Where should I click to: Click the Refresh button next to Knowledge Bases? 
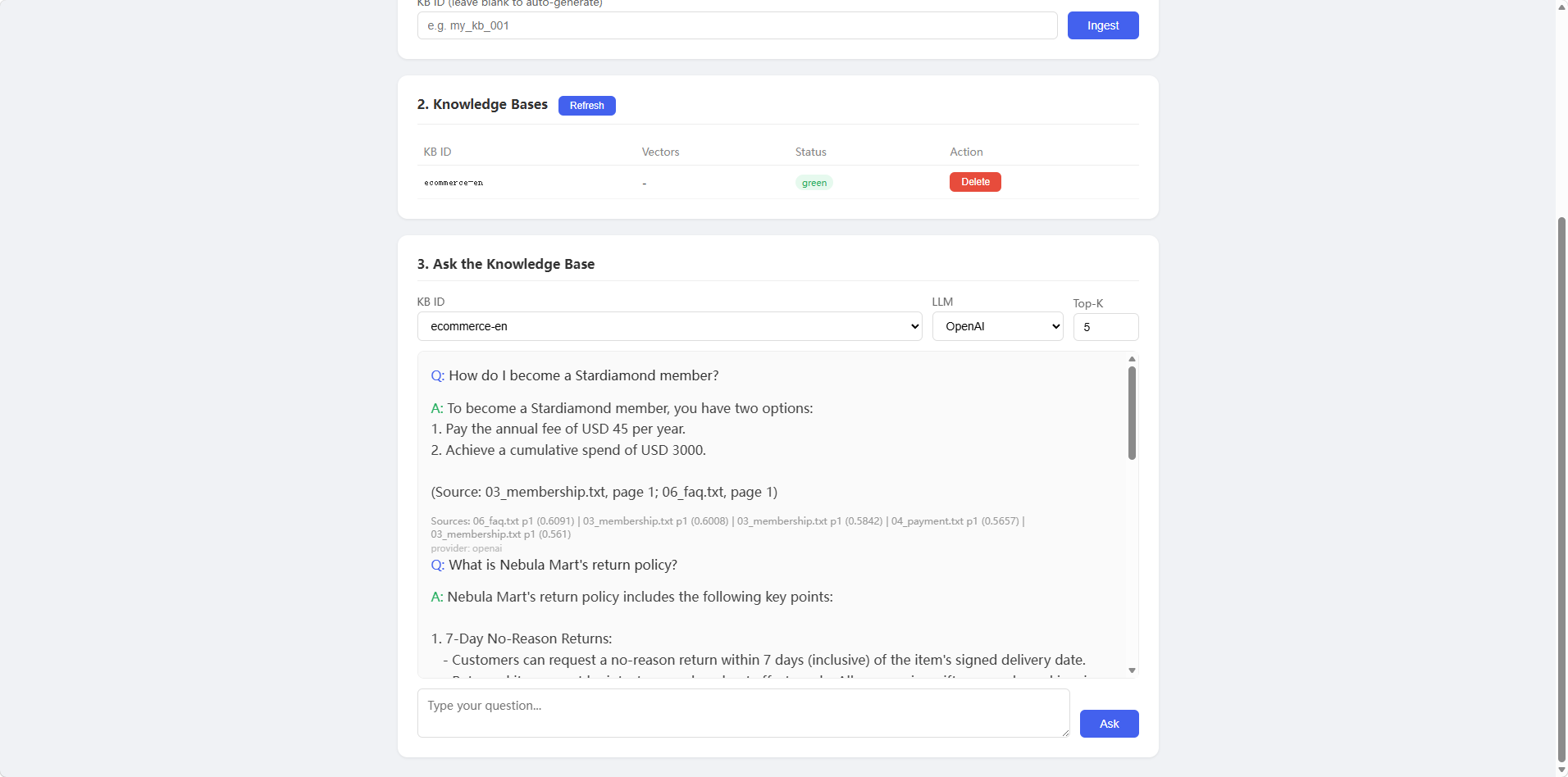click(x=586, y=105)
